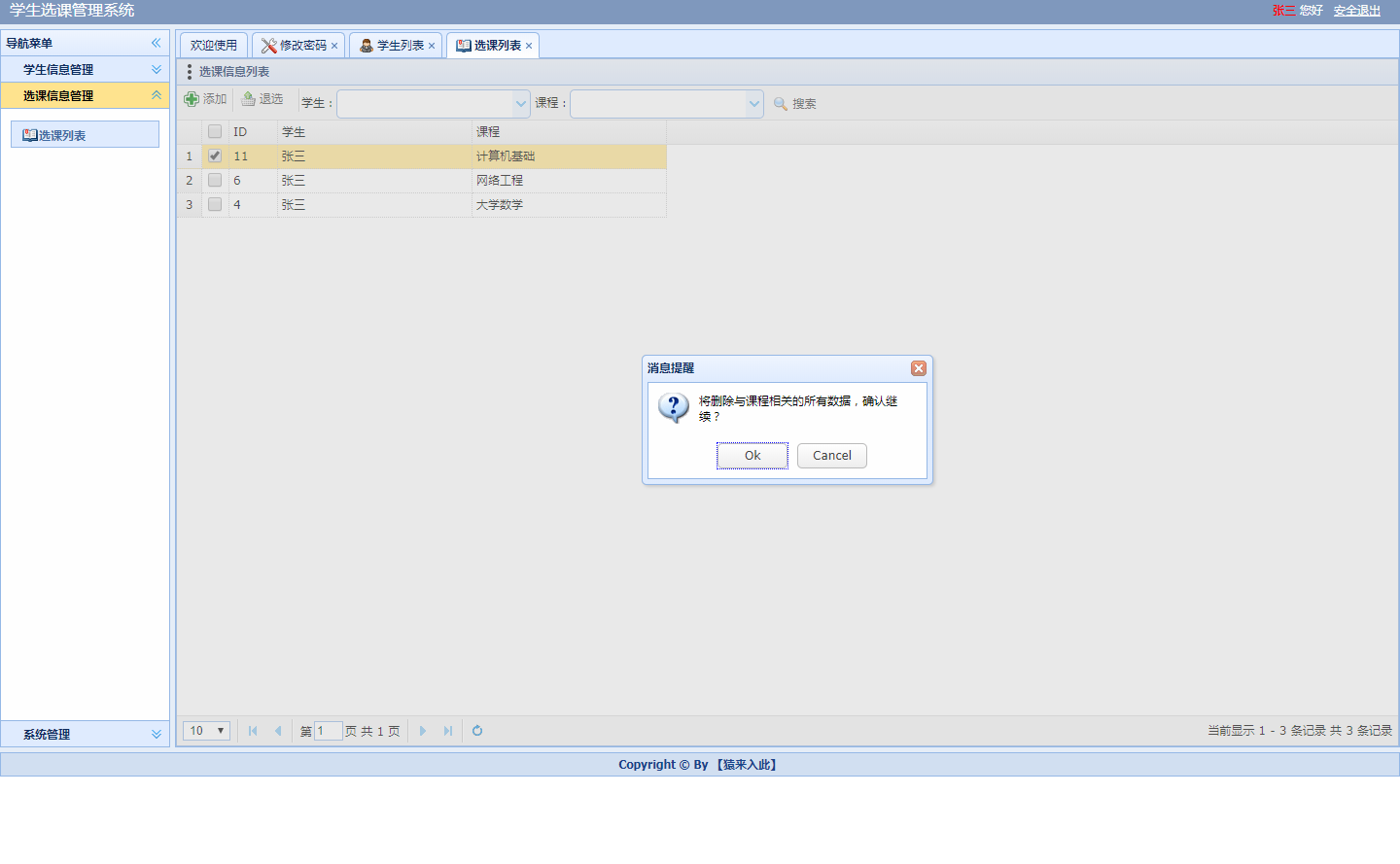Expand the 学生信息管理 accordion
This screenshot has height=864, width=1400.
coord(85,69)
